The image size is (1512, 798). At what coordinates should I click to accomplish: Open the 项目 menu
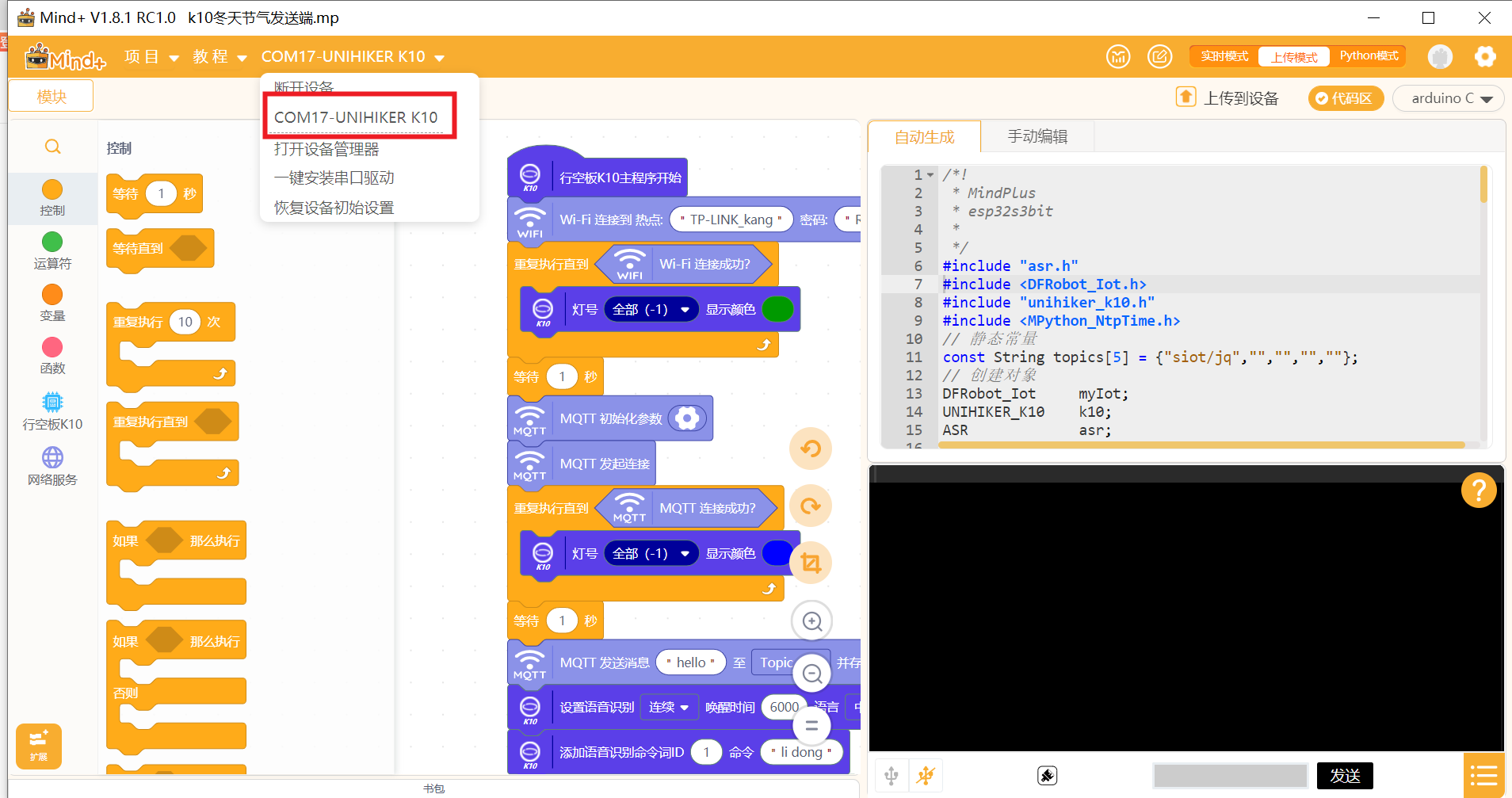coord(151,56)
